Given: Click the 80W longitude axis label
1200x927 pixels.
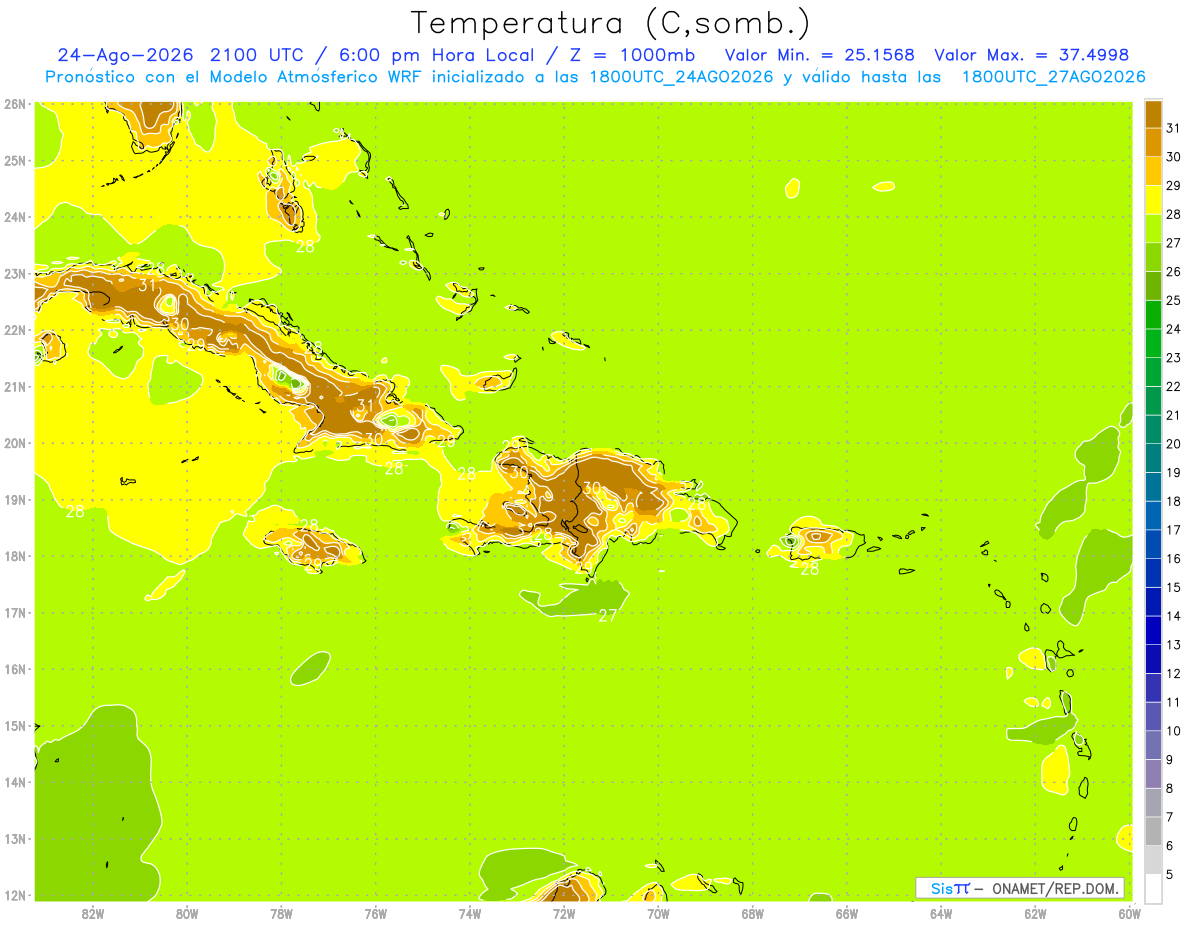Looking at the screenshot, I should click(187, 912).
